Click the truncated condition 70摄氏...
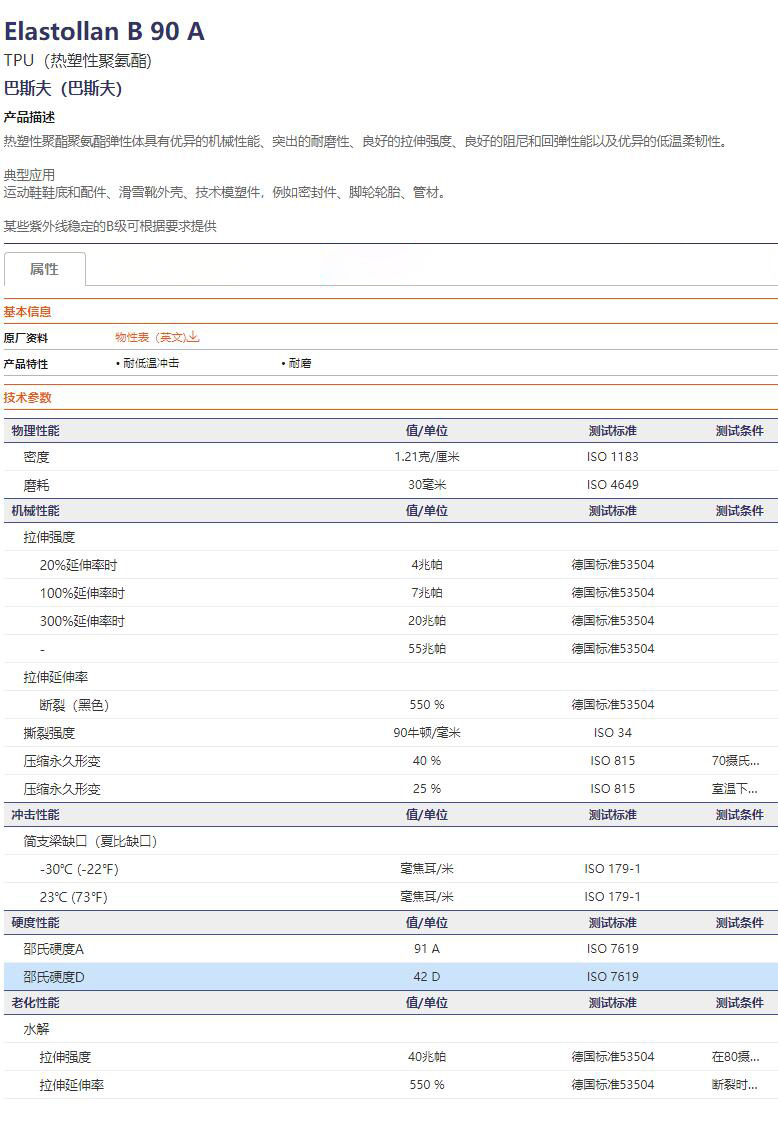Viewport: 778px width, 1124px height. [735, 761]
